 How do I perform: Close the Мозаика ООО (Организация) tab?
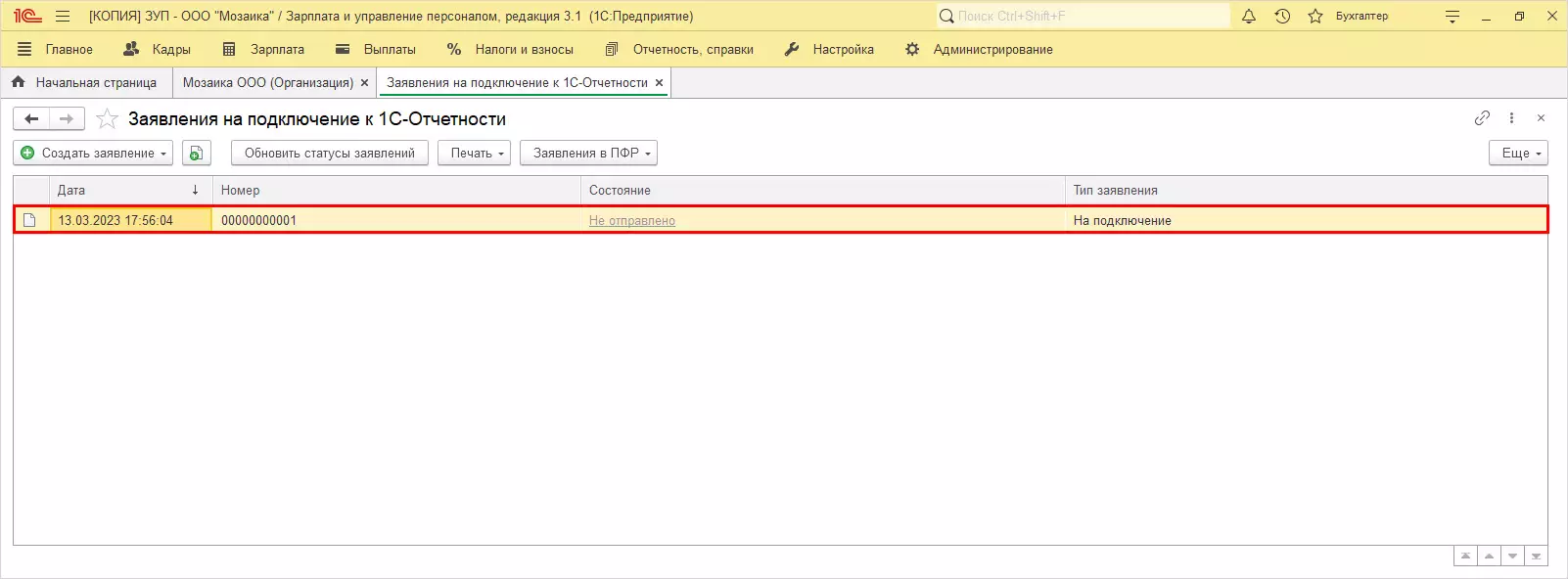point(365,83)
